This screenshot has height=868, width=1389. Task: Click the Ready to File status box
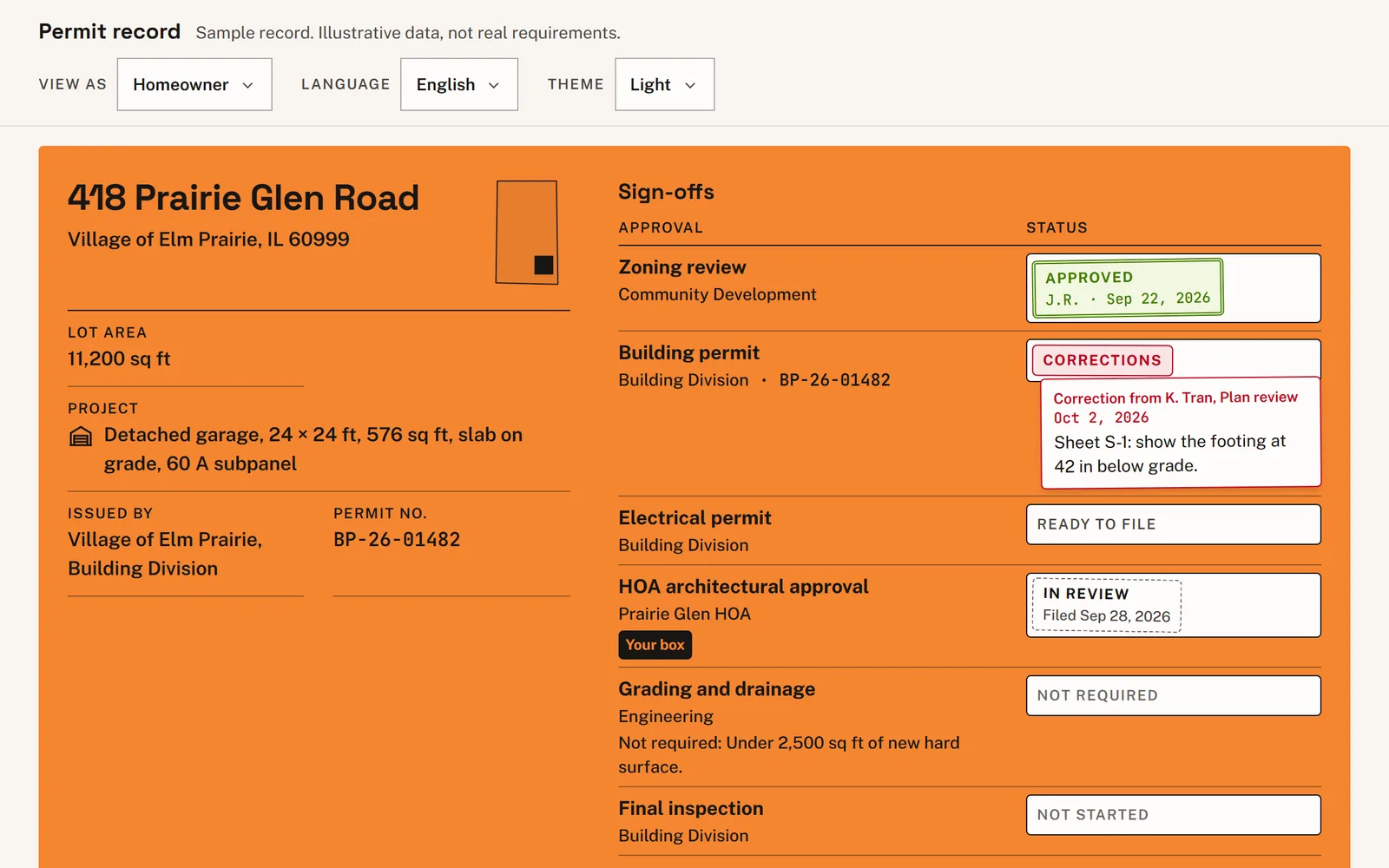pos(1174,524)
